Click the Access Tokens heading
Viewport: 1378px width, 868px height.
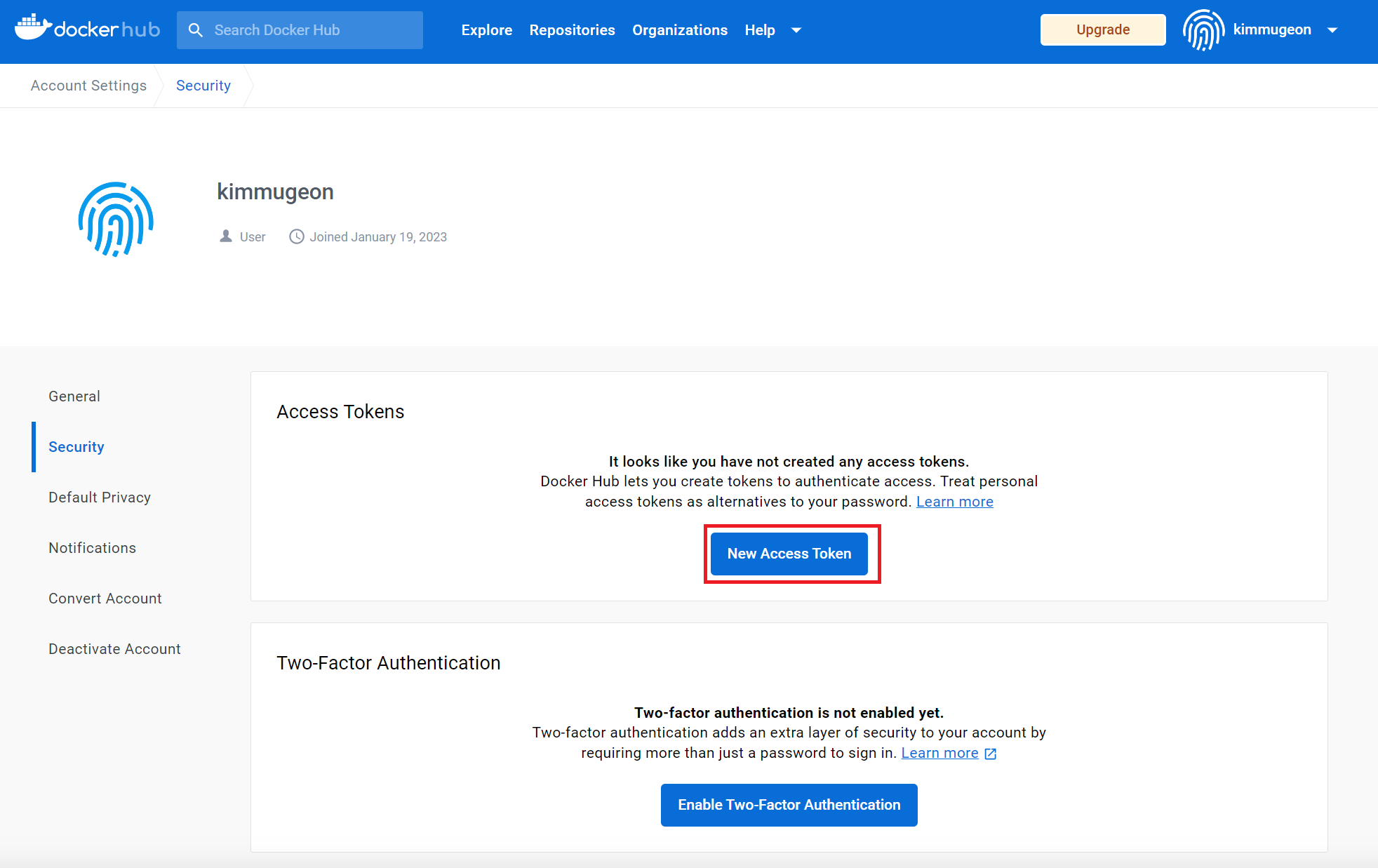(340, 412)
